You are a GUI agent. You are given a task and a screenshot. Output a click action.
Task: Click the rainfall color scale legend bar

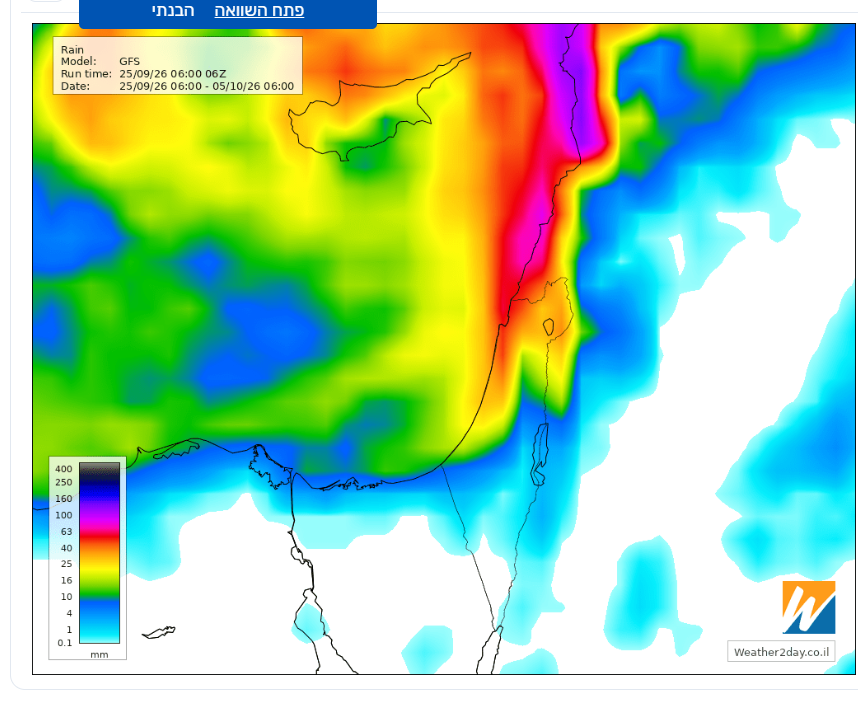100,553
